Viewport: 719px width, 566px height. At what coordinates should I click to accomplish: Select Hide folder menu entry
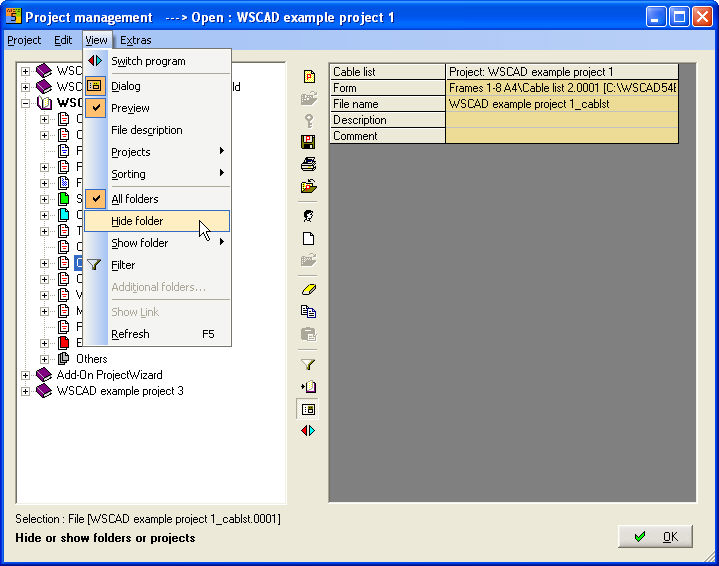(157, 221)
